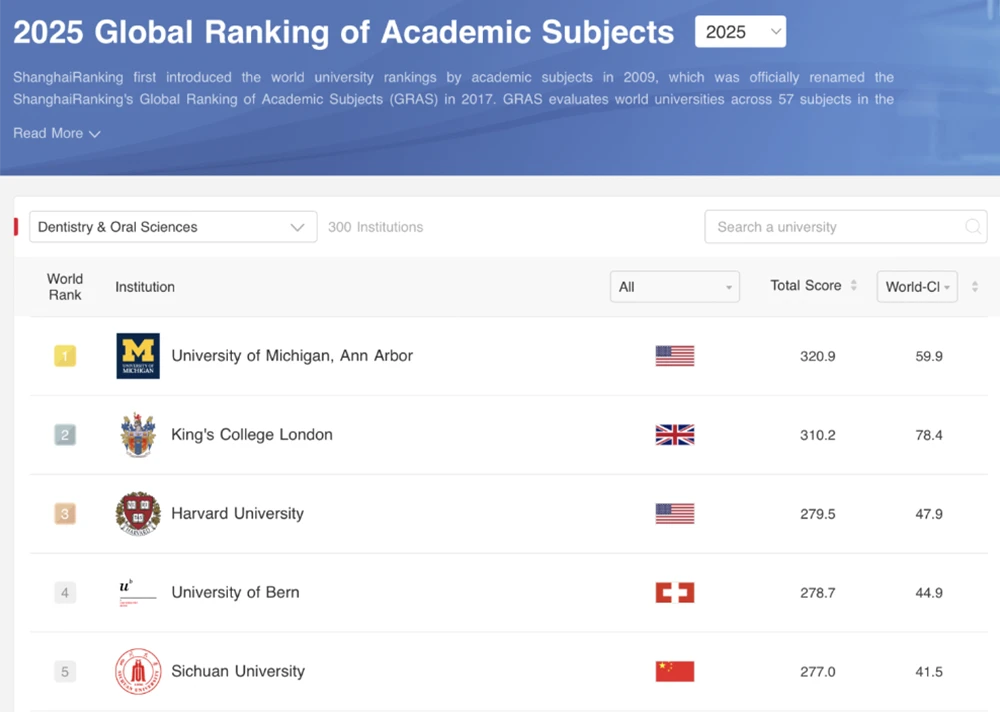The image size is (1000, 712).
Task: Click the US flag beside University of Michigan
Action: pos(674,355)
